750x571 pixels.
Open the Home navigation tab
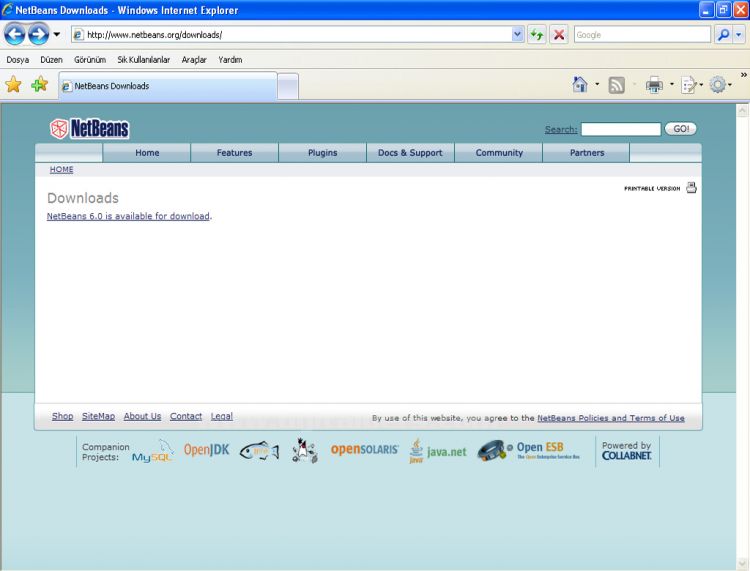(x=147, y=153)
